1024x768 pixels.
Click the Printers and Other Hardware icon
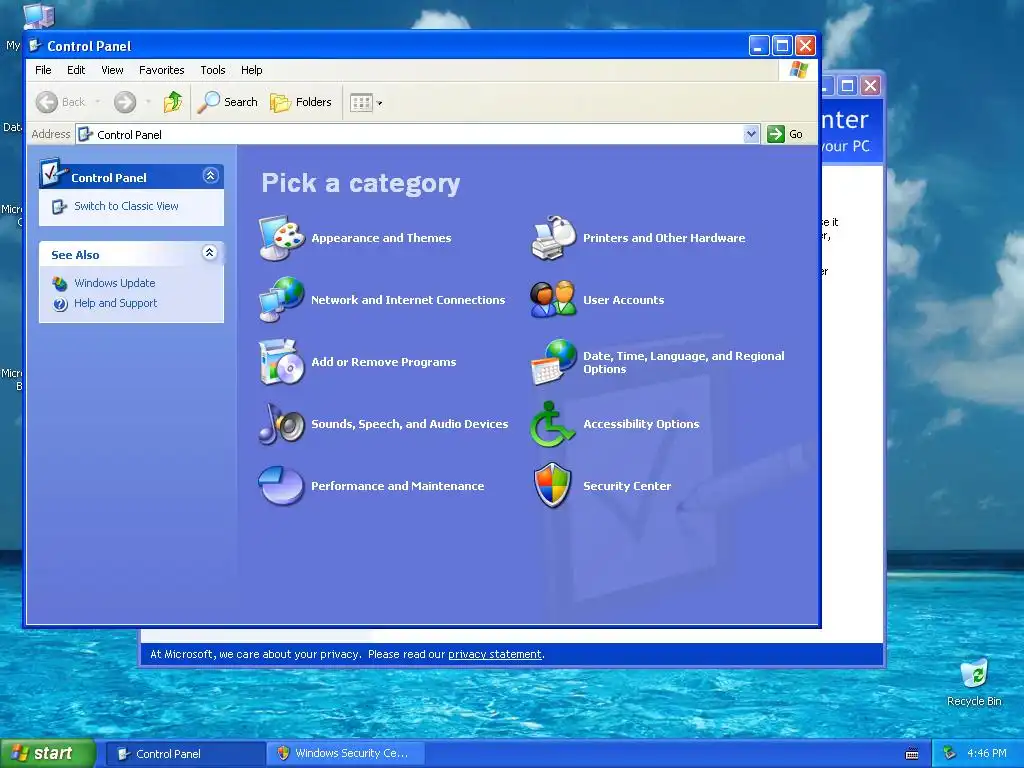point(553,238)
